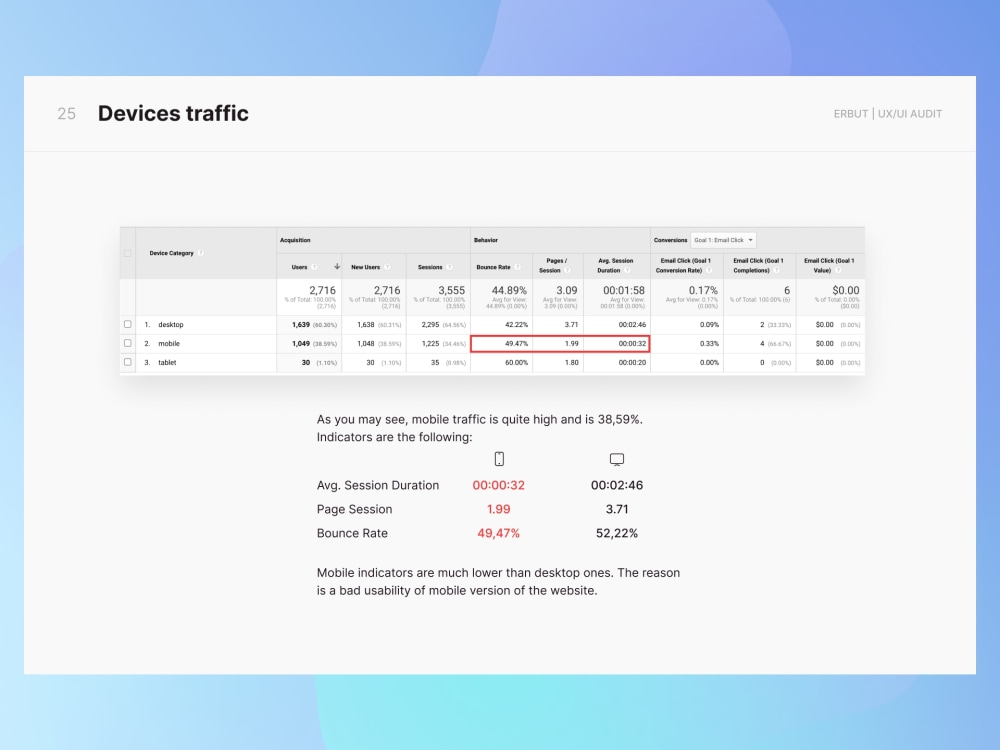Click mobile users value 1,049
Screen dimensions: 1000x750
[x=301, y=343]
